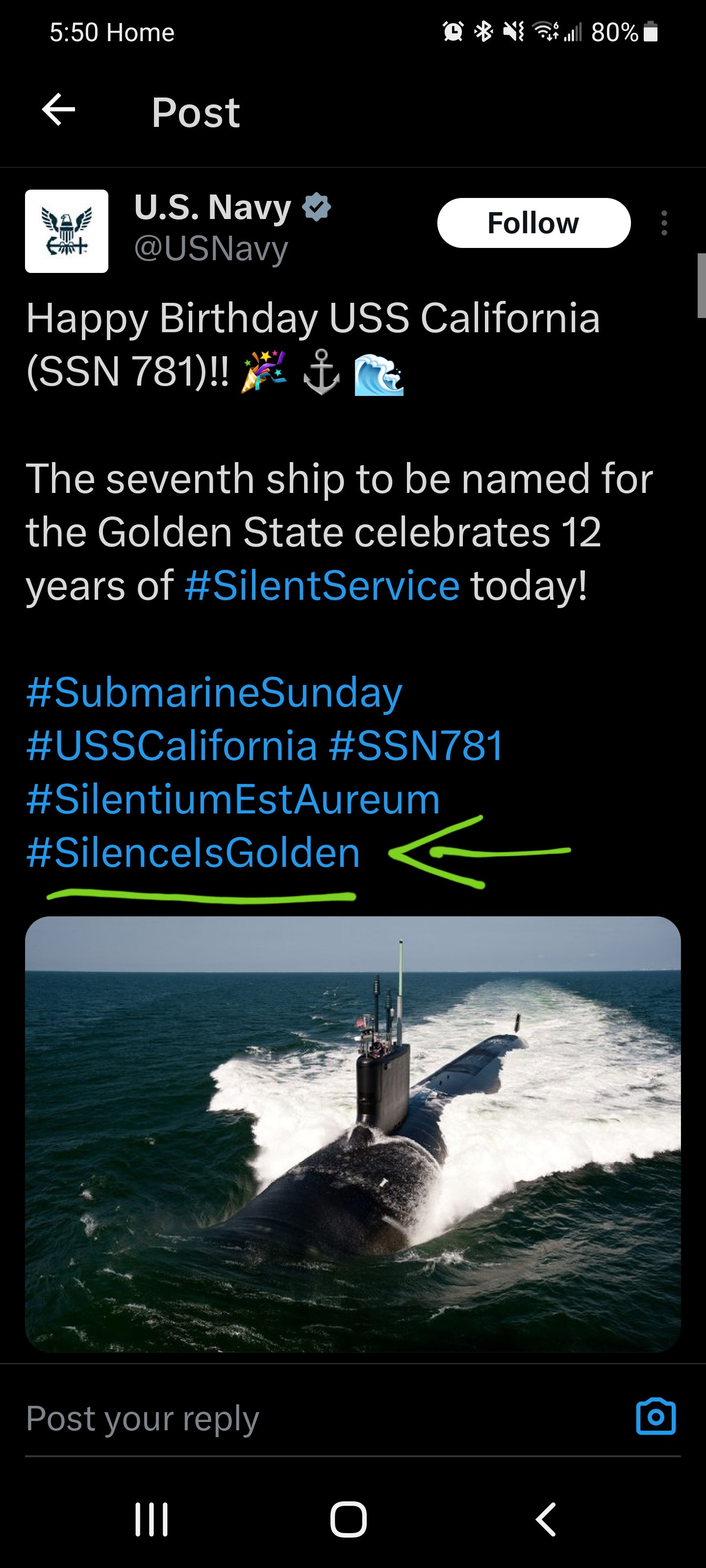Open recent apps from the navigation bar

tap(151, 1519)
